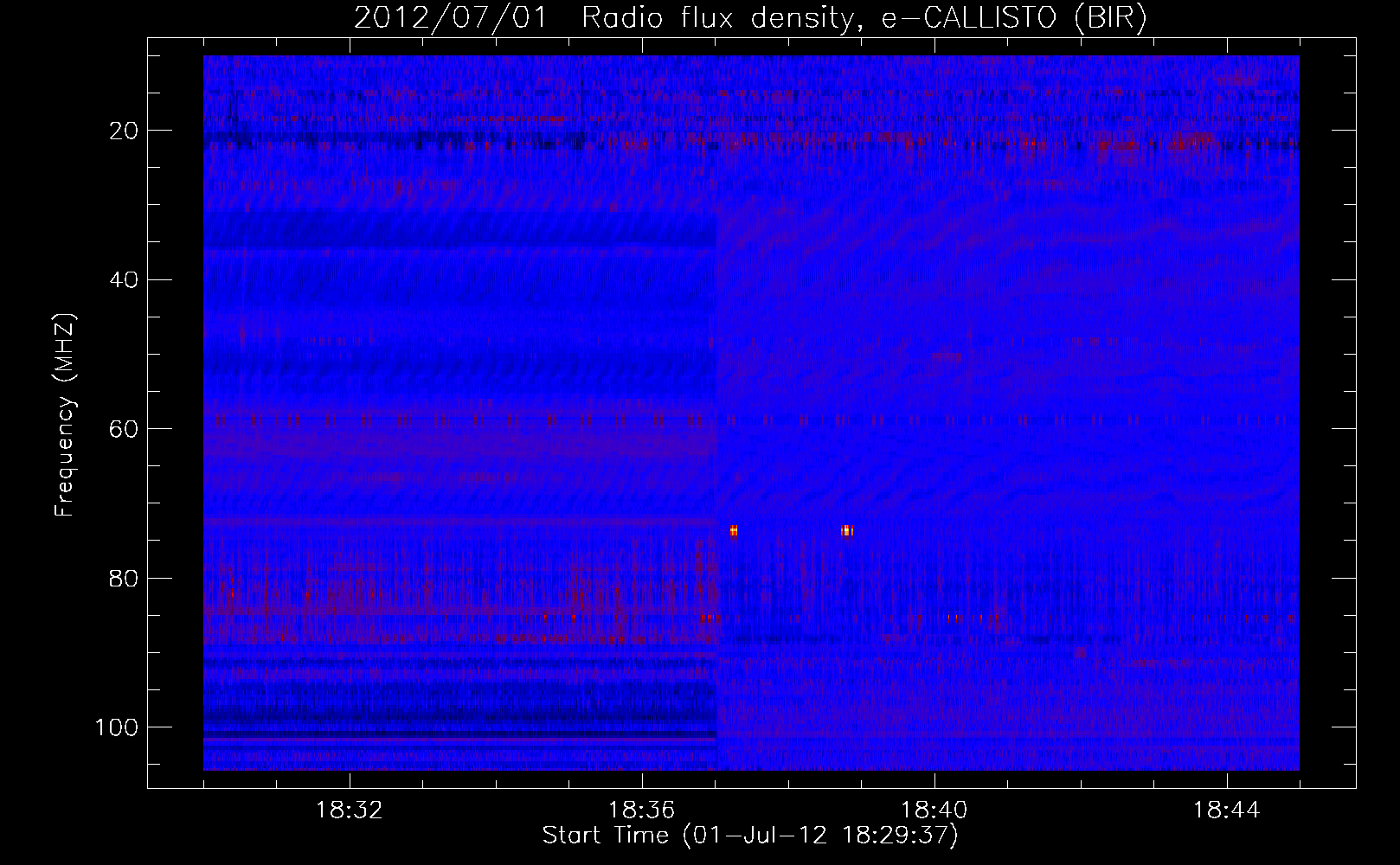
Task: Click the 18:36 time tick label
Action: click(642, 811)
